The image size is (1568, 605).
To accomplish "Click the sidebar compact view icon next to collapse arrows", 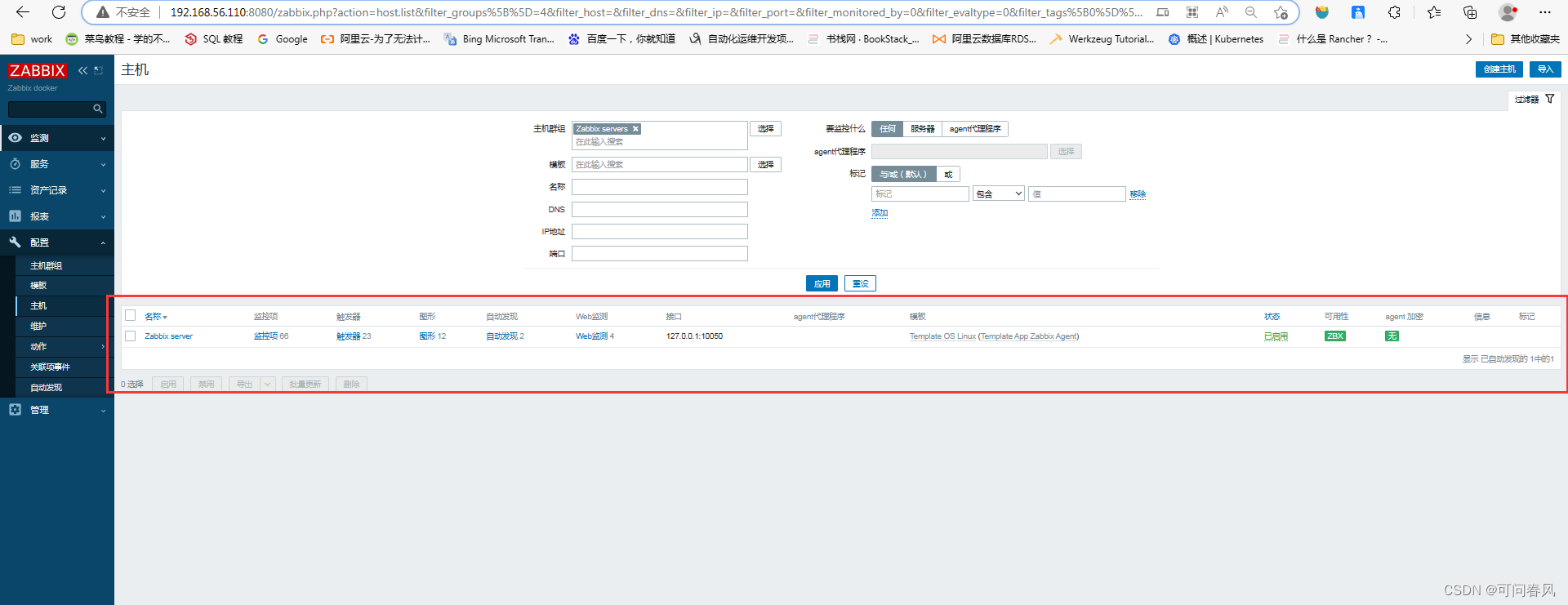I will 98,71.
